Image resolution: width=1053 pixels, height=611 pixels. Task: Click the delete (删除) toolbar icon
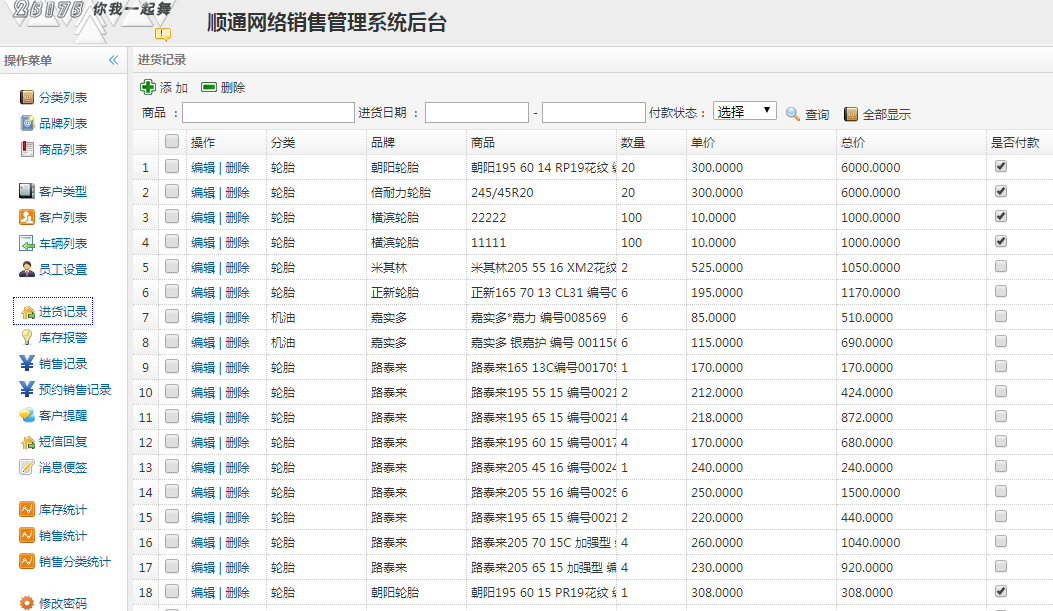(209, 88)
